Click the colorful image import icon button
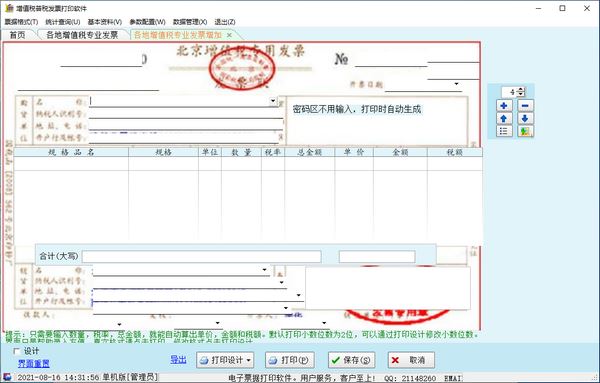 pyautogui.click(x=525, y=131)
